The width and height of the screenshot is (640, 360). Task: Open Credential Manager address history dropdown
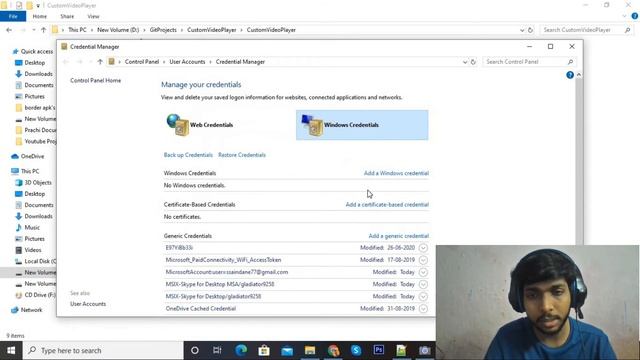click(465, 62)
